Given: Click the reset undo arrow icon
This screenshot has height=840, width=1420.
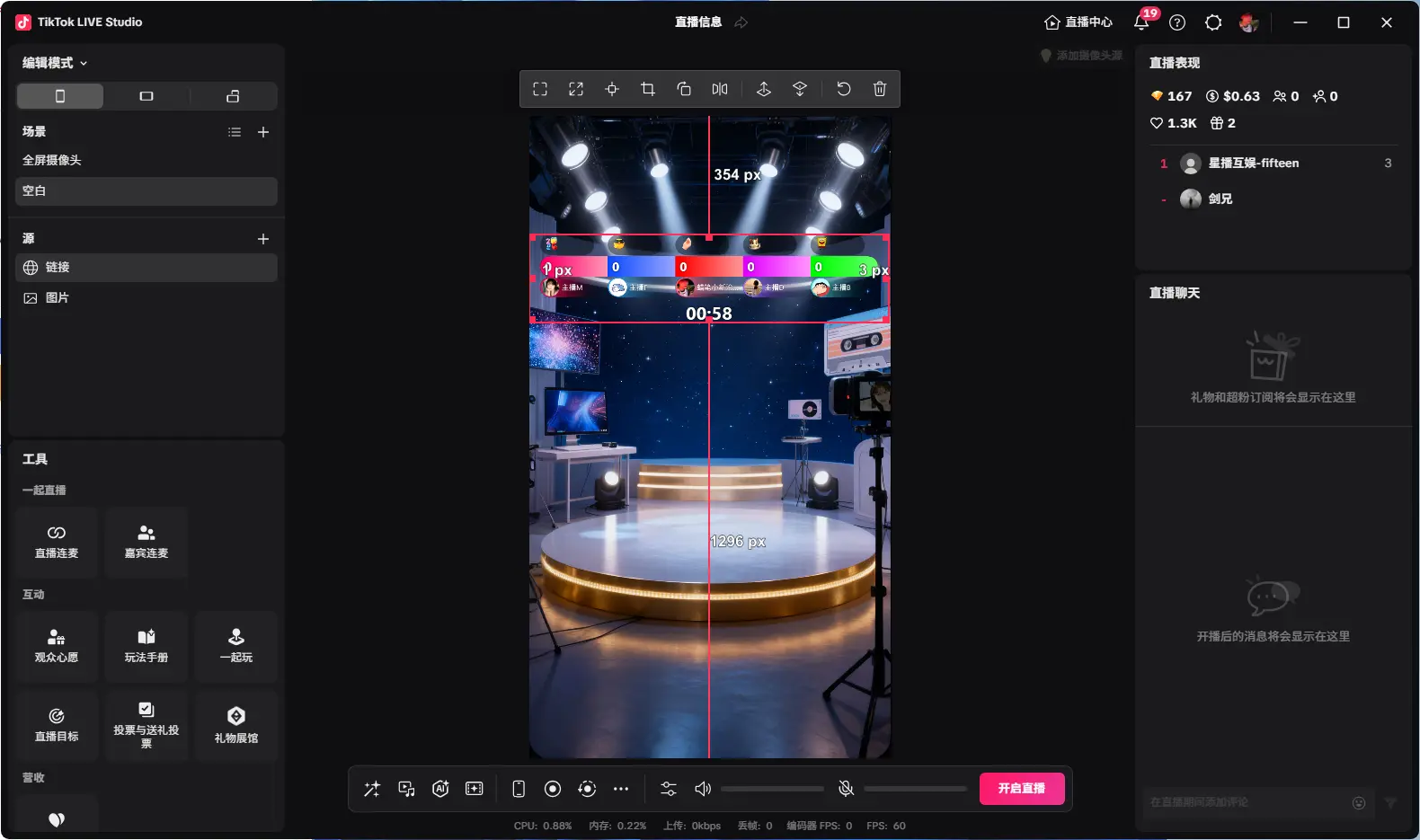Looking at the screenshot, I should (843, 89).
